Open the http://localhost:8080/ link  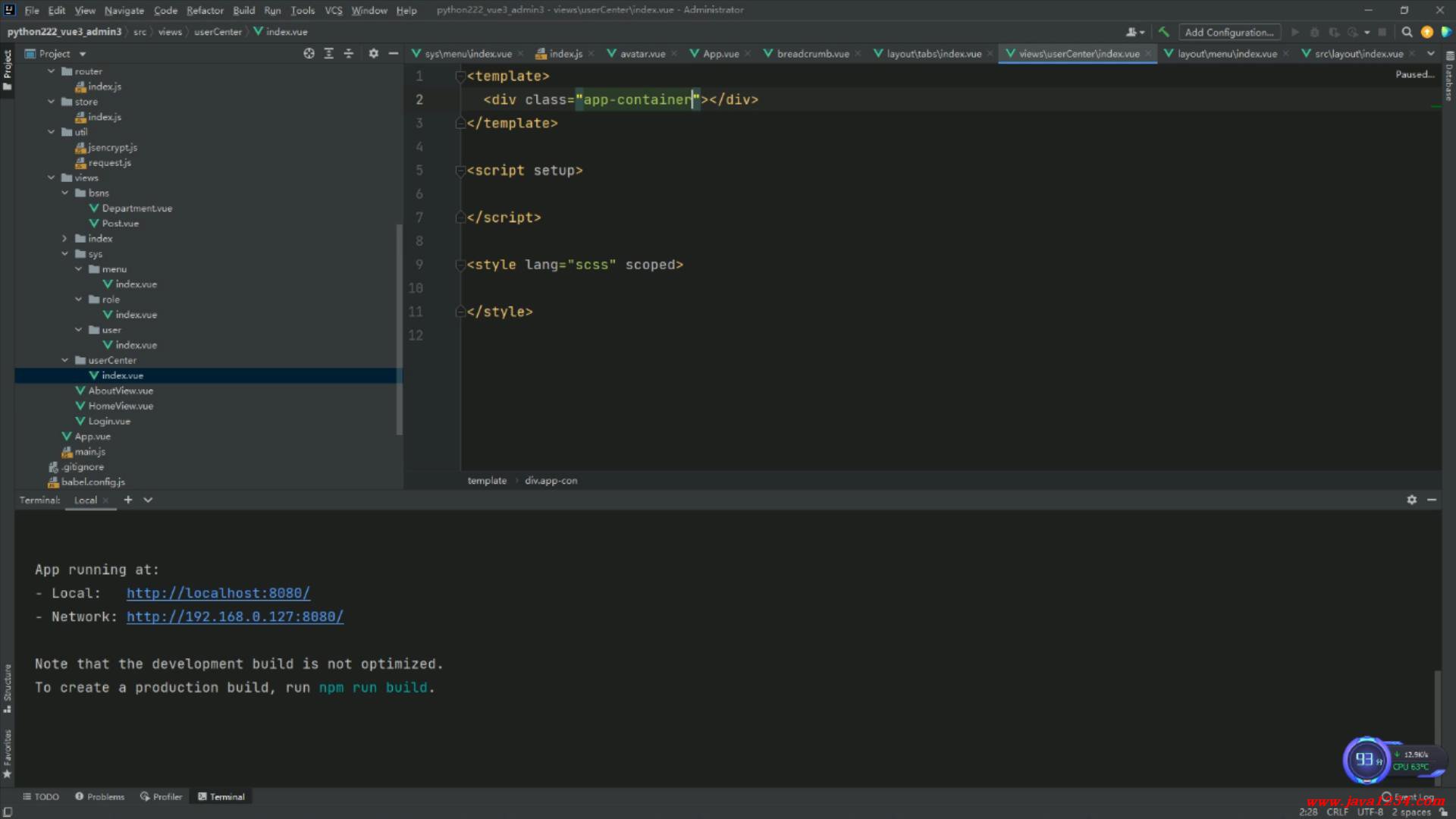coord(218,593)
